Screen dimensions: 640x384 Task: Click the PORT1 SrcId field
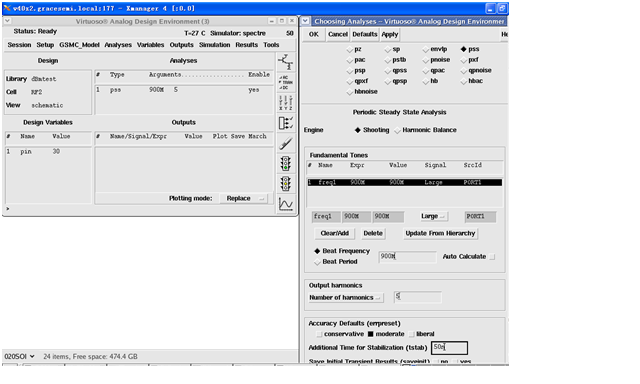[x=480, y=216]
